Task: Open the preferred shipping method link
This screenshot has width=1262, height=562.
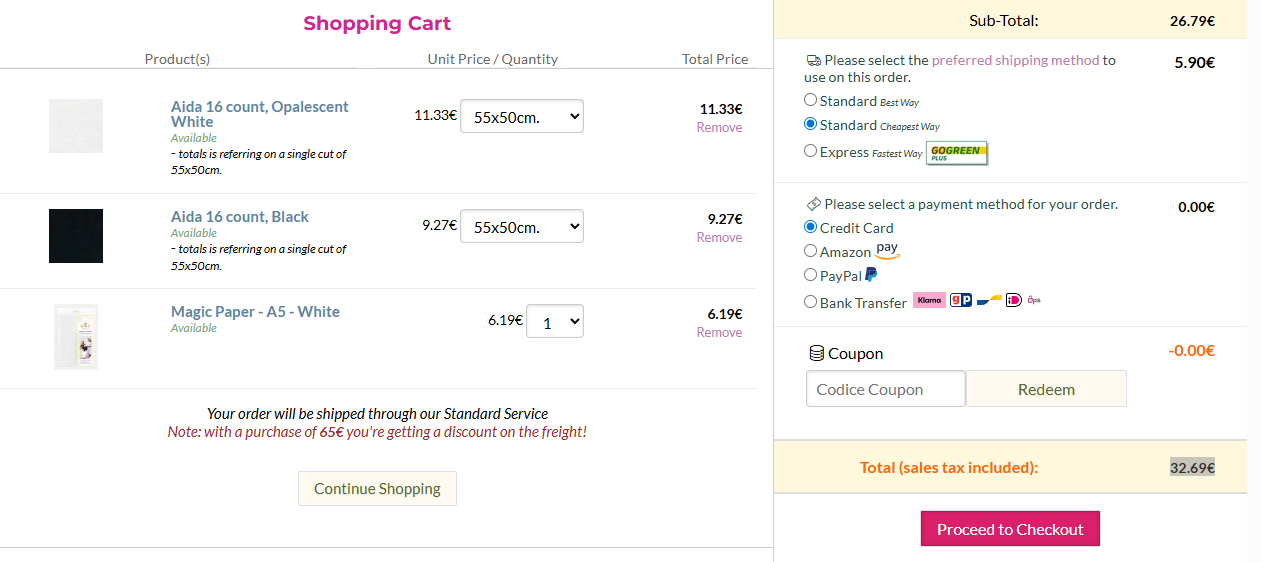Action: (1015, 60)
